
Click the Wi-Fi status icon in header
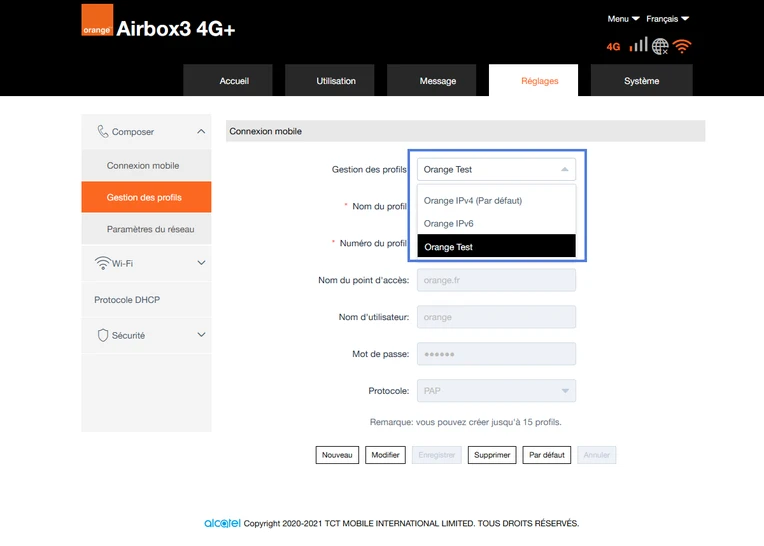click(682, 46)
